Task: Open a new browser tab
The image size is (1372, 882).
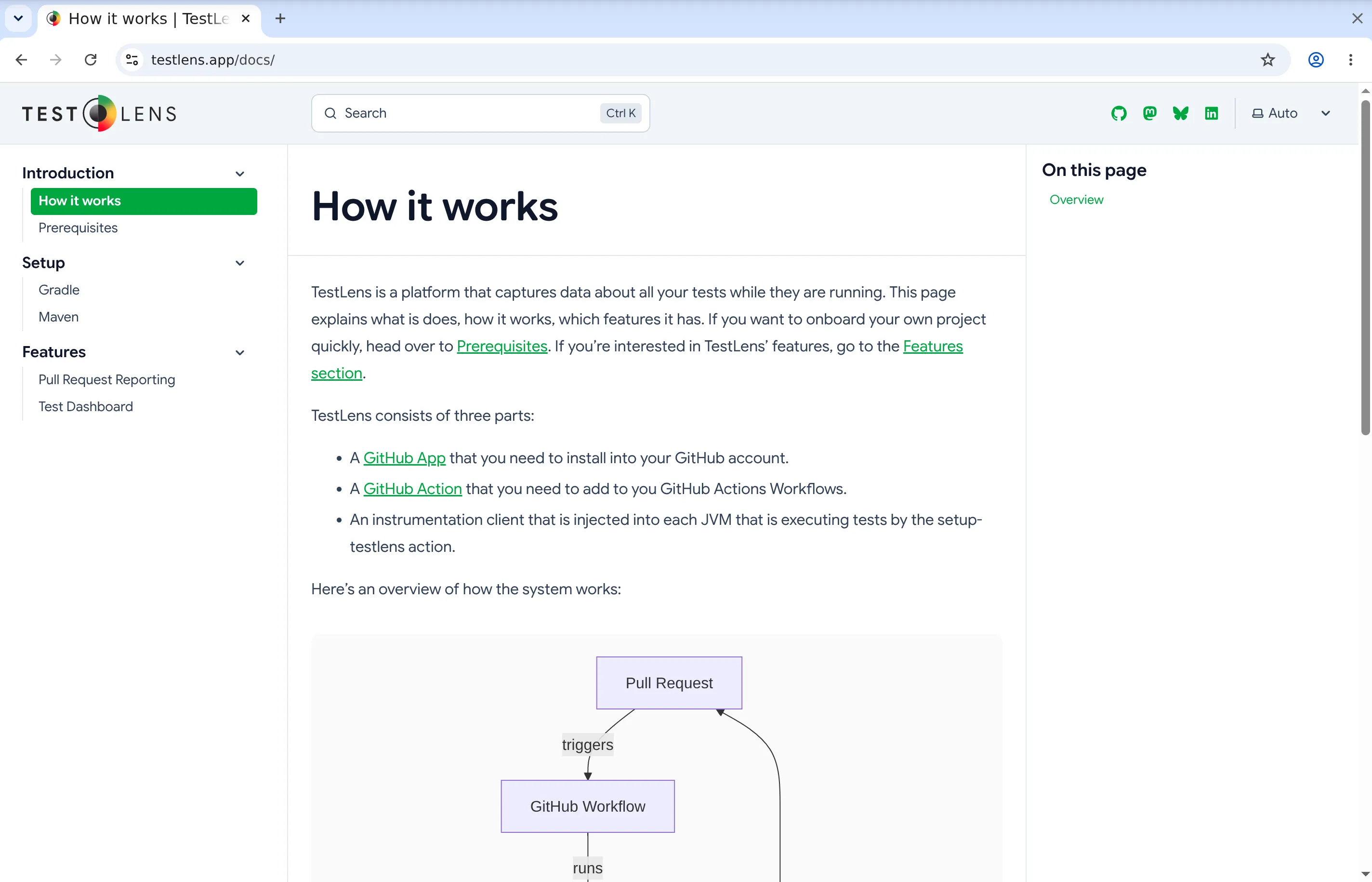Action: (x=280, y=18)
